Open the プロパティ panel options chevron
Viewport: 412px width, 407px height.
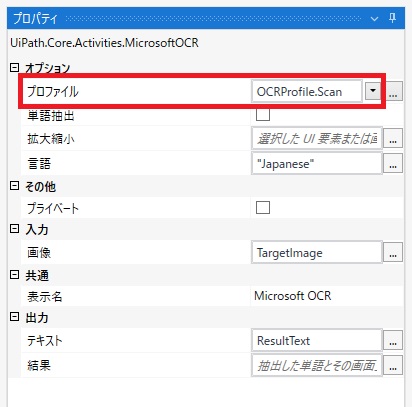[374, 19]
